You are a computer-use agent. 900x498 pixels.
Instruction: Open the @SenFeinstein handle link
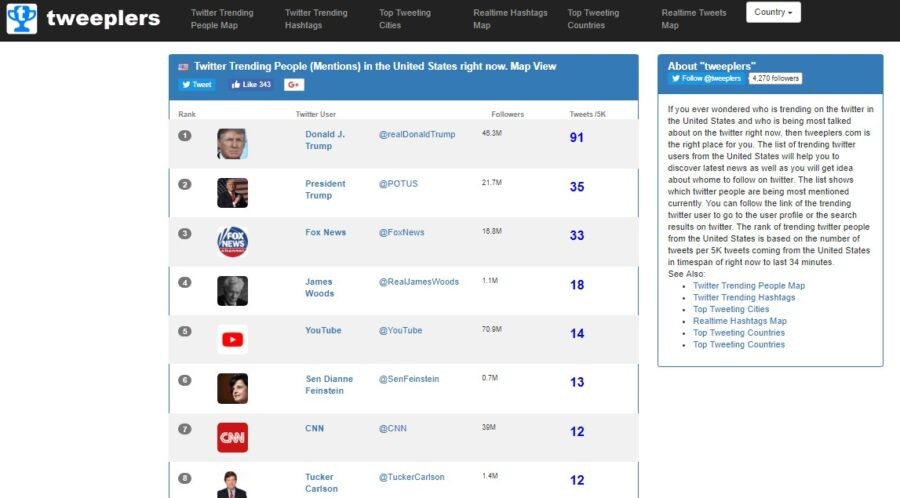pos(409,379)
